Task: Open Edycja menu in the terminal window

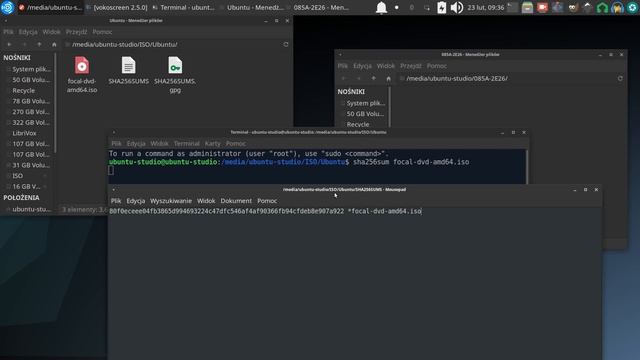Action: [136, 143]
